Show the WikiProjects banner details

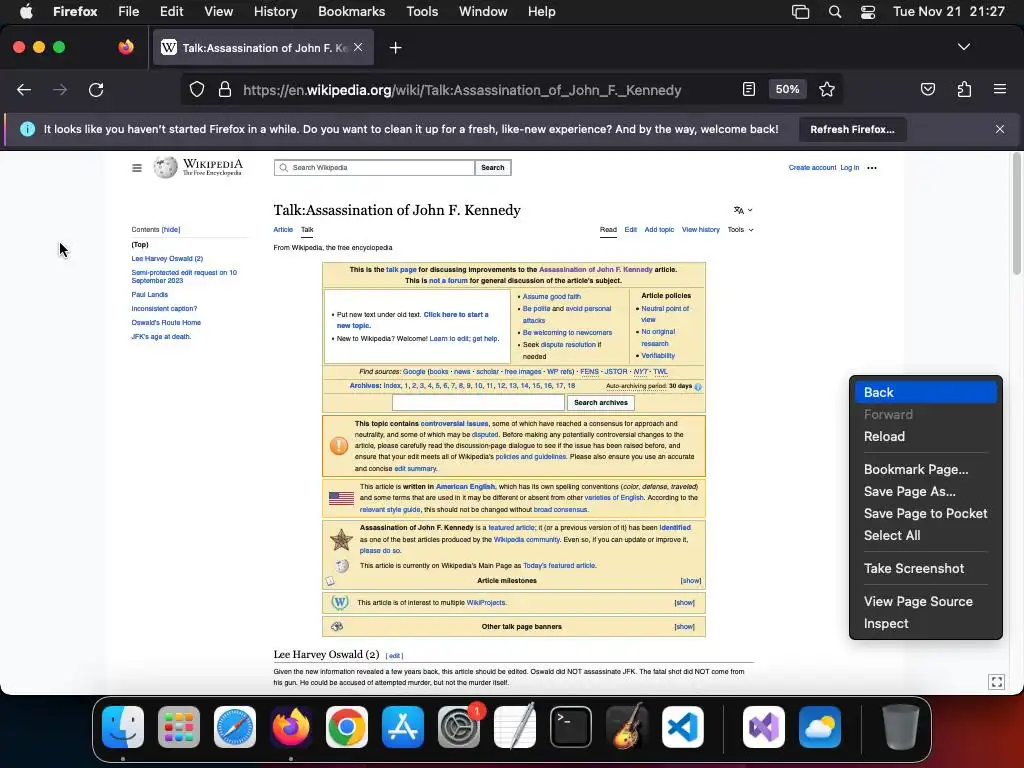(x=684, y=603)
